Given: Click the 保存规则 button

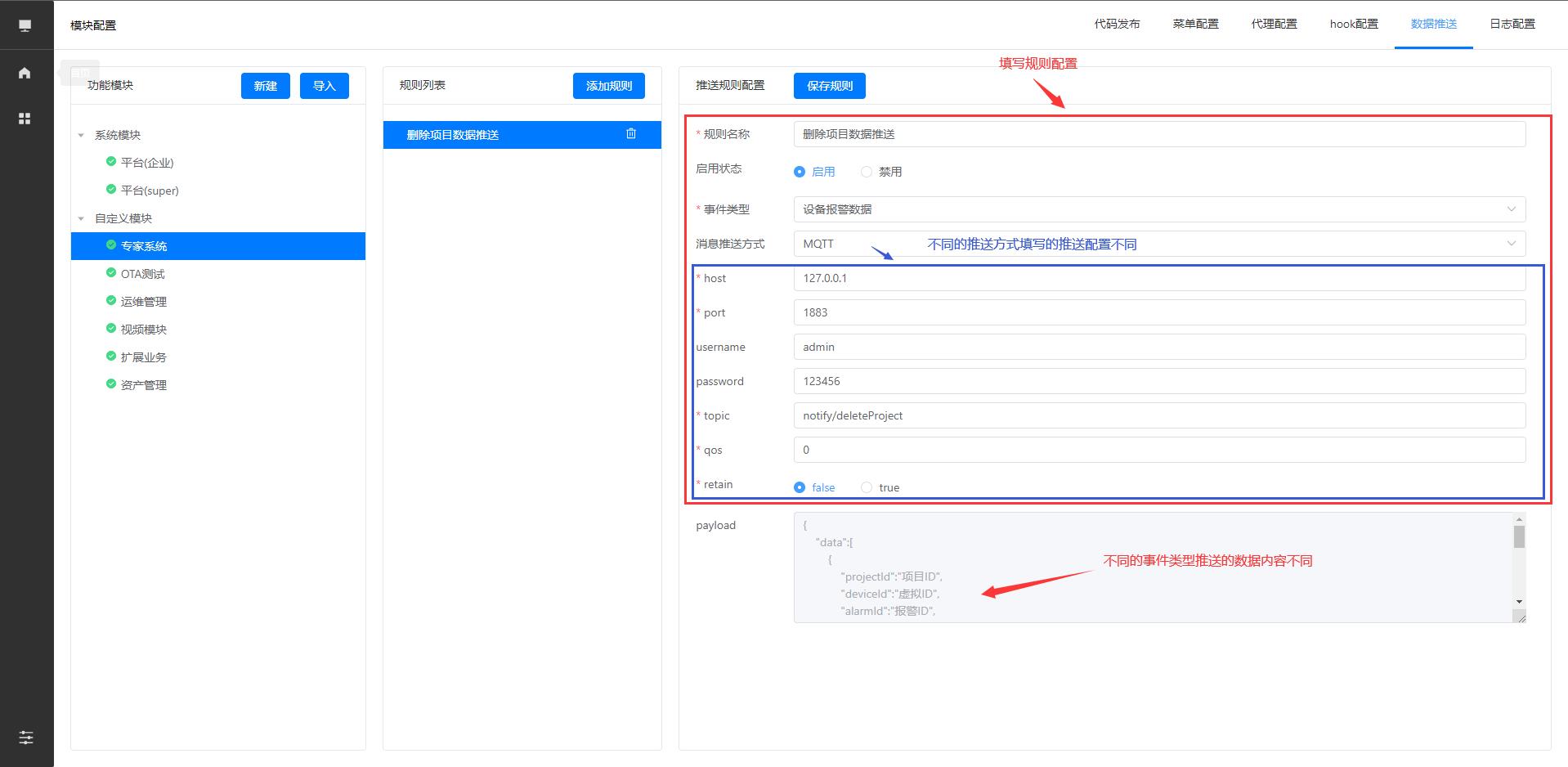Looking at the screenshot, I should (x=829, y=86).
